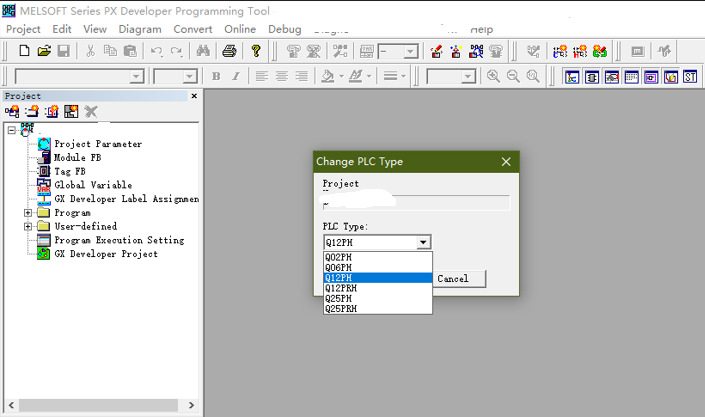Viewport: 705px width, 417px height.
Task: Click the New project icon
Action: tap(24, 51)
